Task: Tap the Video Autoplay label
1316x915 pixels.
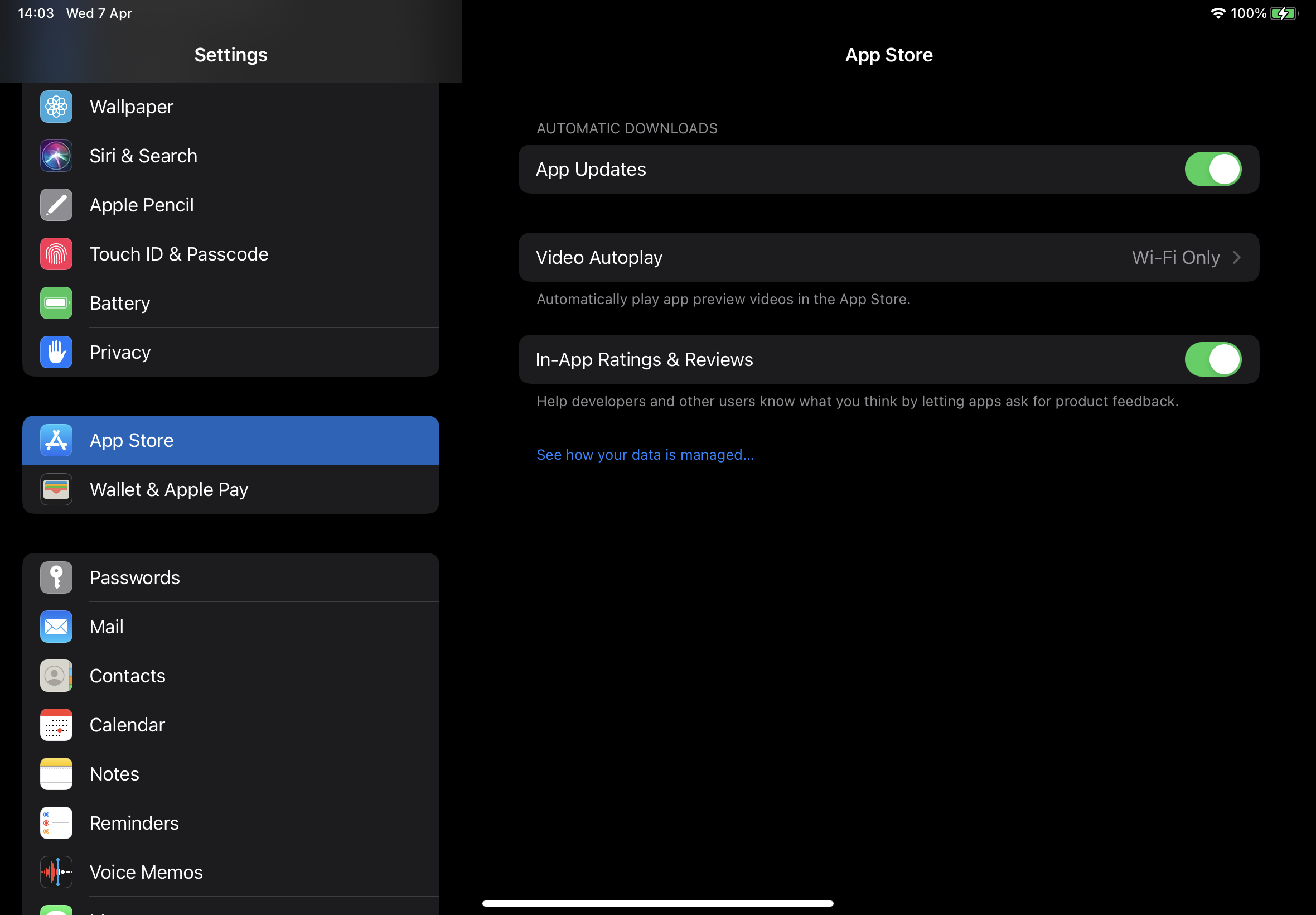Action: click(599, 257)
